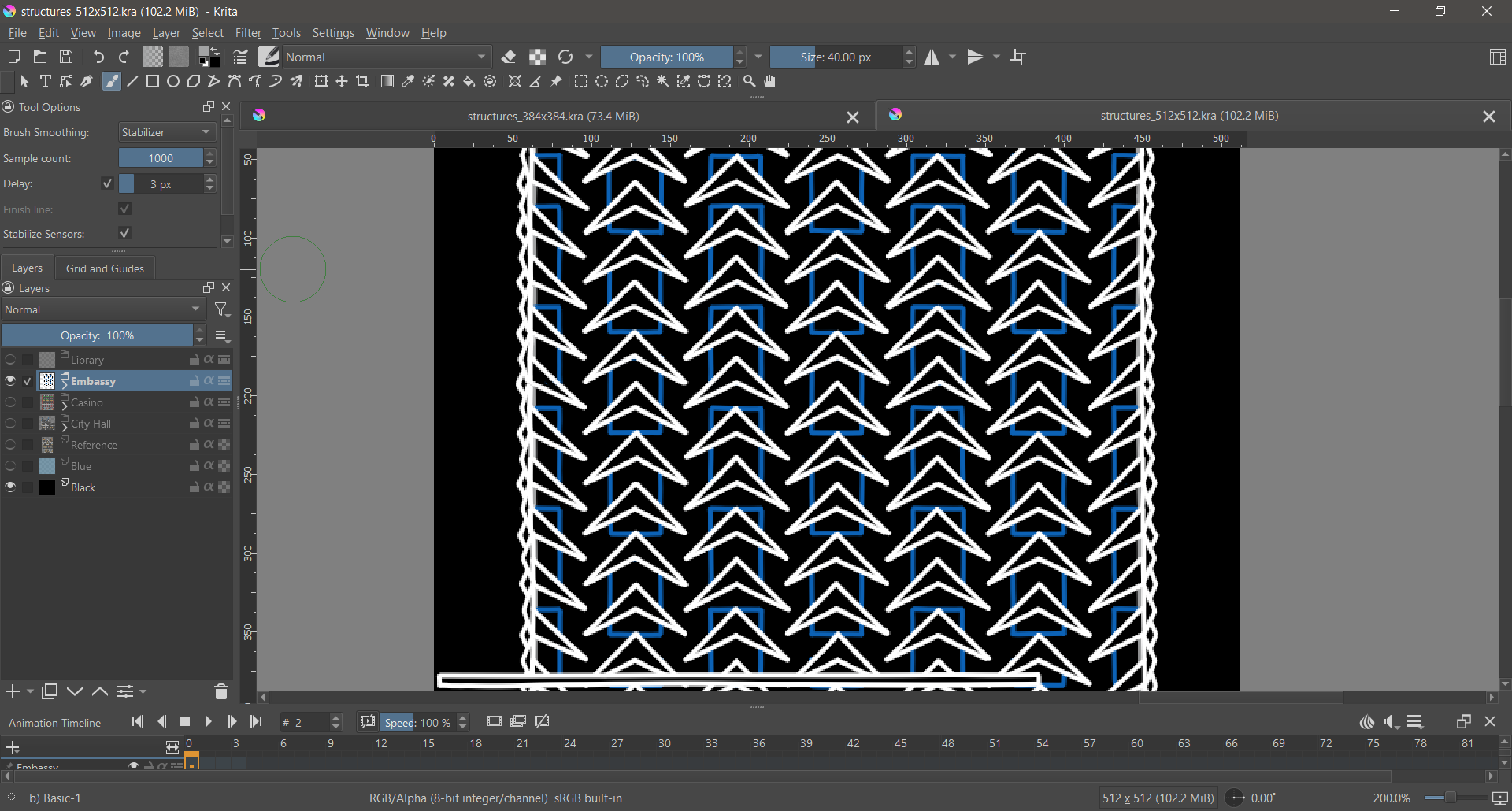Switch to the Grid and Guides tab
This screenshot has height=811, width=1512.
105,268
